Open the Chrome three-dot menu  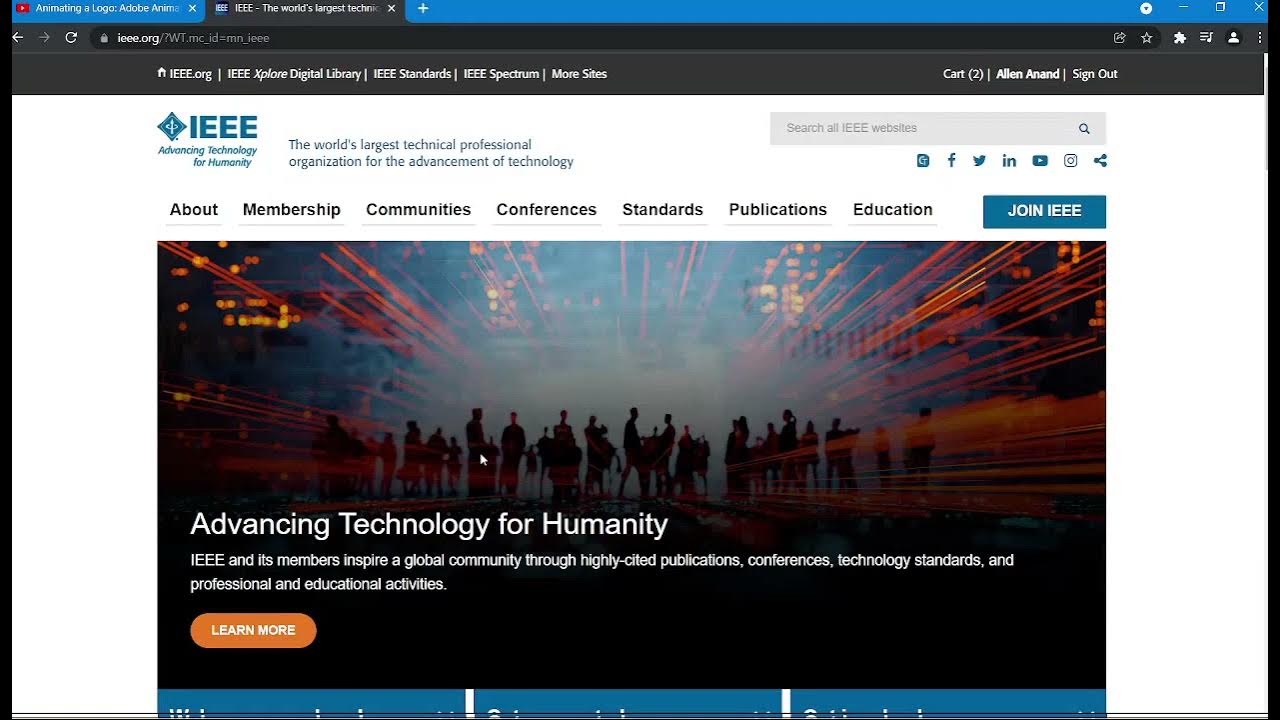pyautogui.click(x=1260, y=37)
